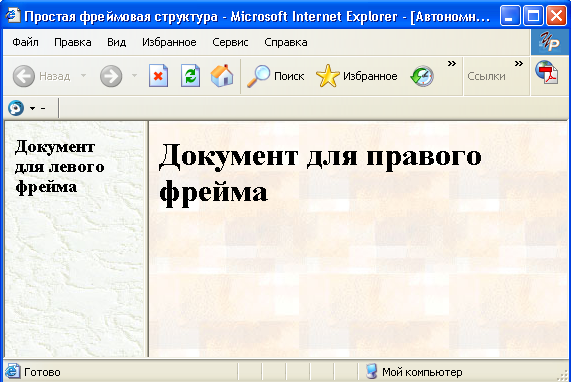Click the window title bar text
Screen dimensions: 571x382
click(x=257, y=16)
